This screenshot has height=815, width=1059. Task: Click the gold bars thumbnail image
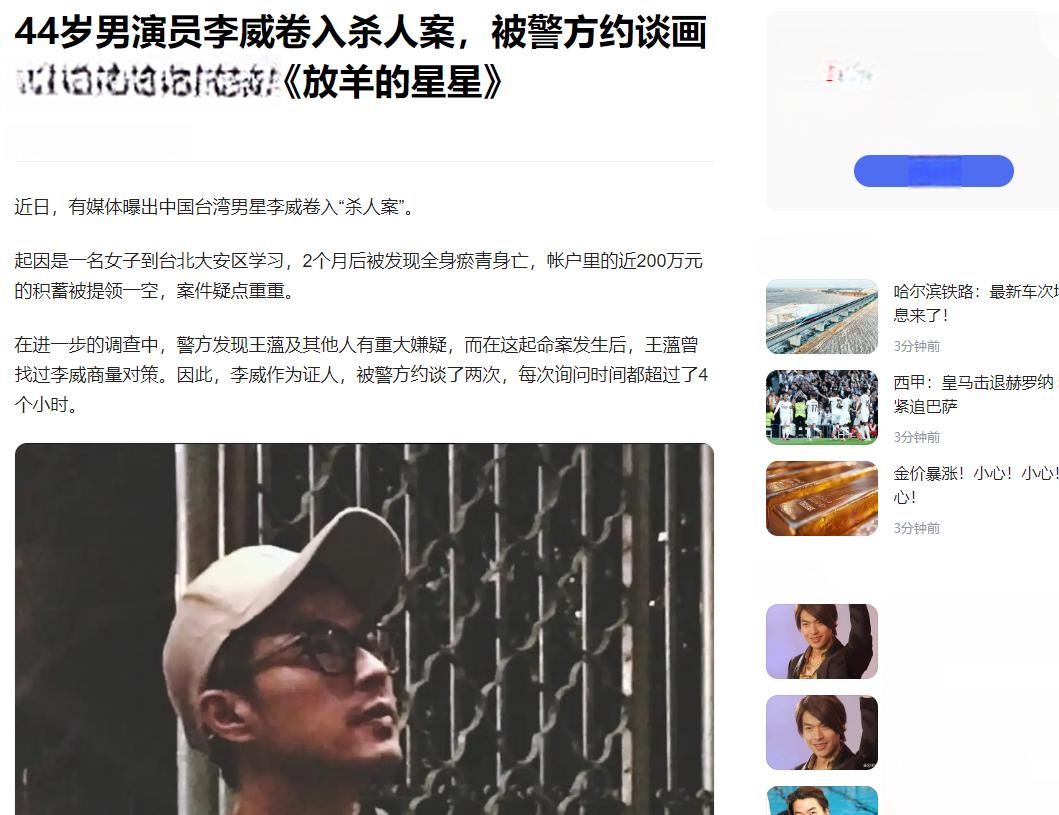pyautogui.click(x=821, y=498)
